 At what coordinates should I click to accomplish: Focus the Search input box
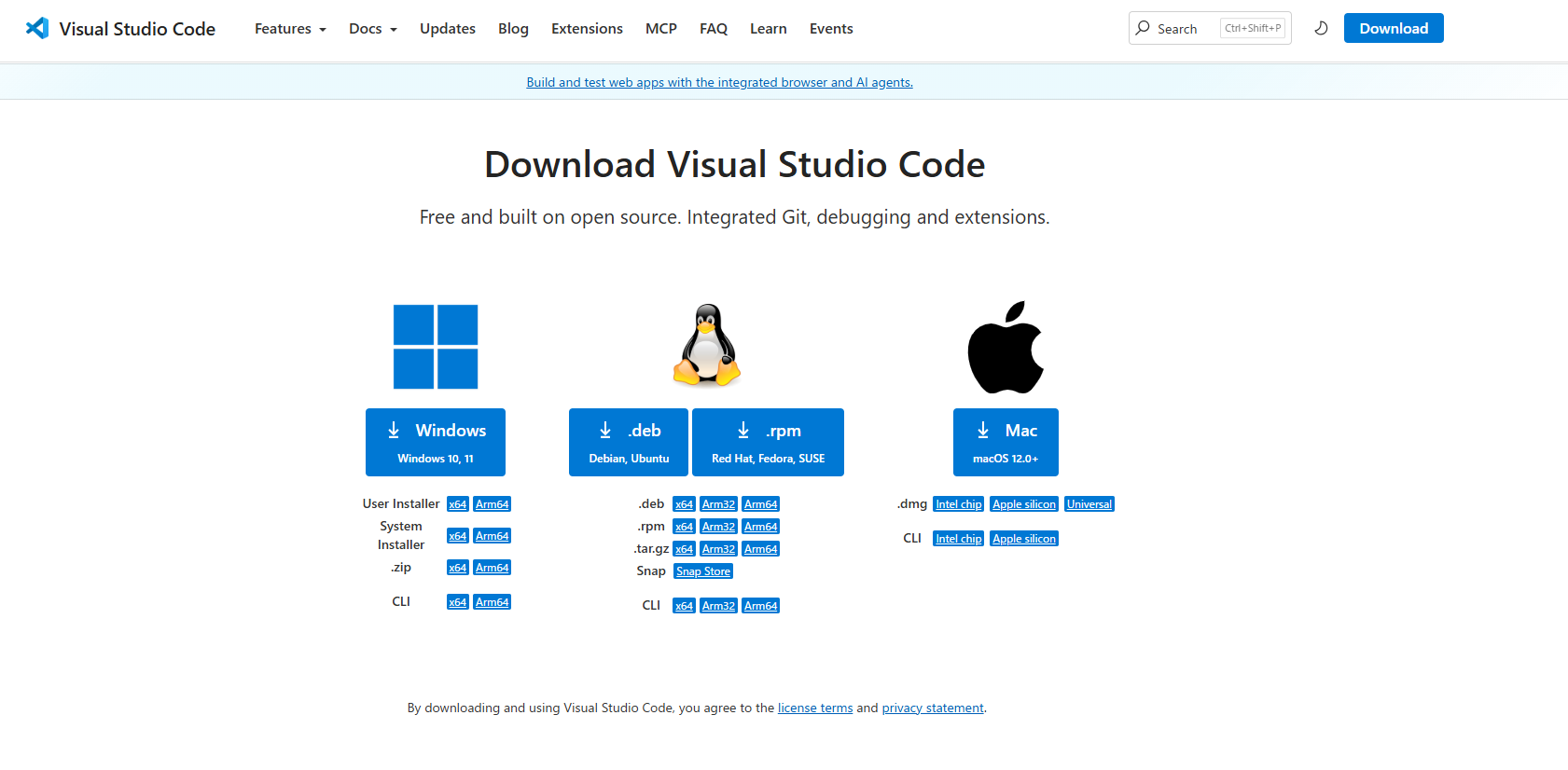coord(1210,28)
